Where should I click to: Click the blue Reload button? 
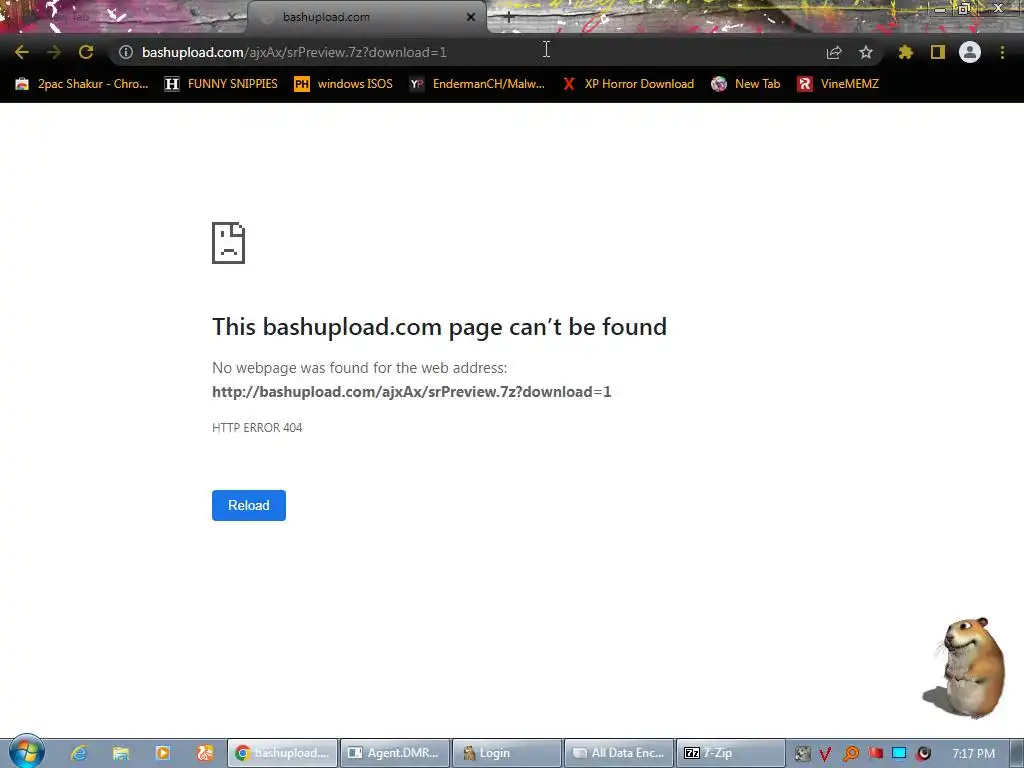249,505
